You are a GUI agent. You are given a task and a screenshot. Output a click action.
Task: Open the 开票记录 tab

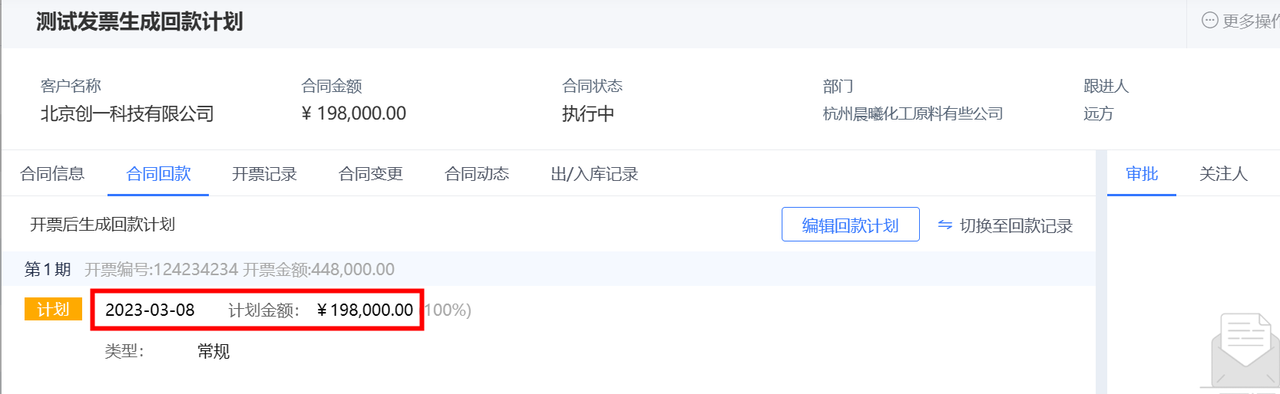(x=264, y=173)
